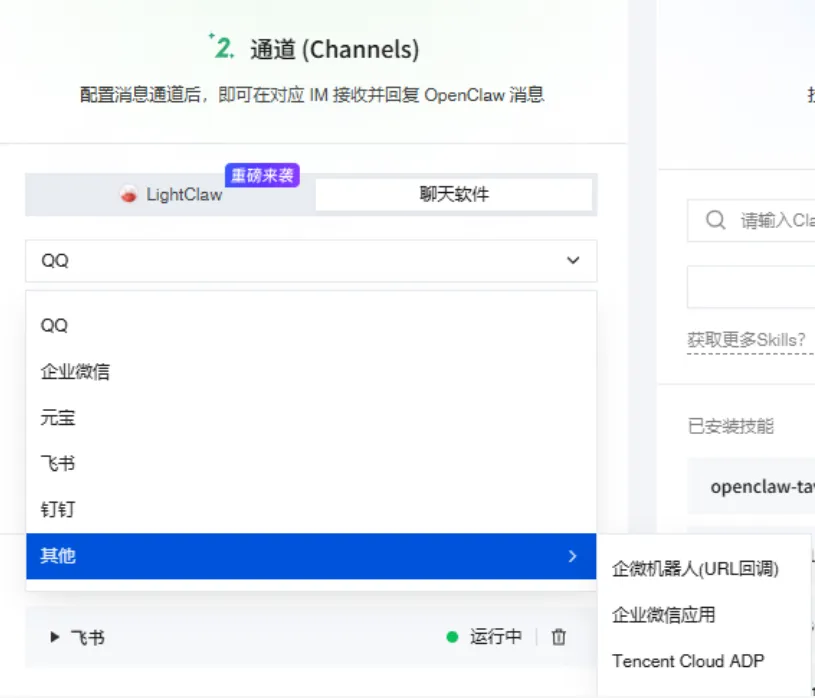815x698 pixels.
Task: Open the 获取更多Skills? link
Action: (746, 340)
